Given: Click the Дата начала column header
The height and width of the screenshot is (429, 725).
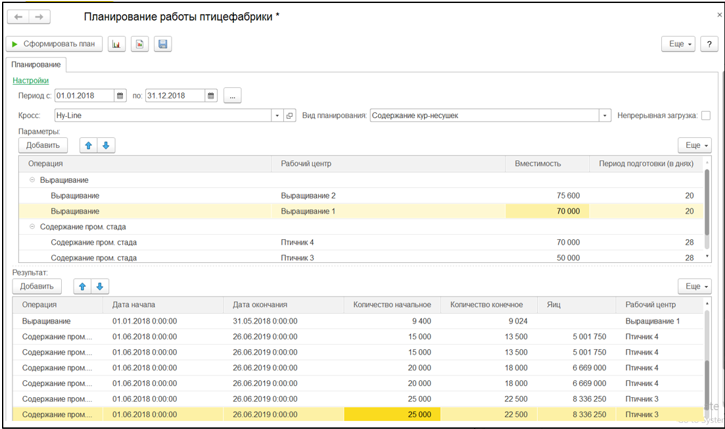Looking at the screenshot, I should (x=163, y=305).
